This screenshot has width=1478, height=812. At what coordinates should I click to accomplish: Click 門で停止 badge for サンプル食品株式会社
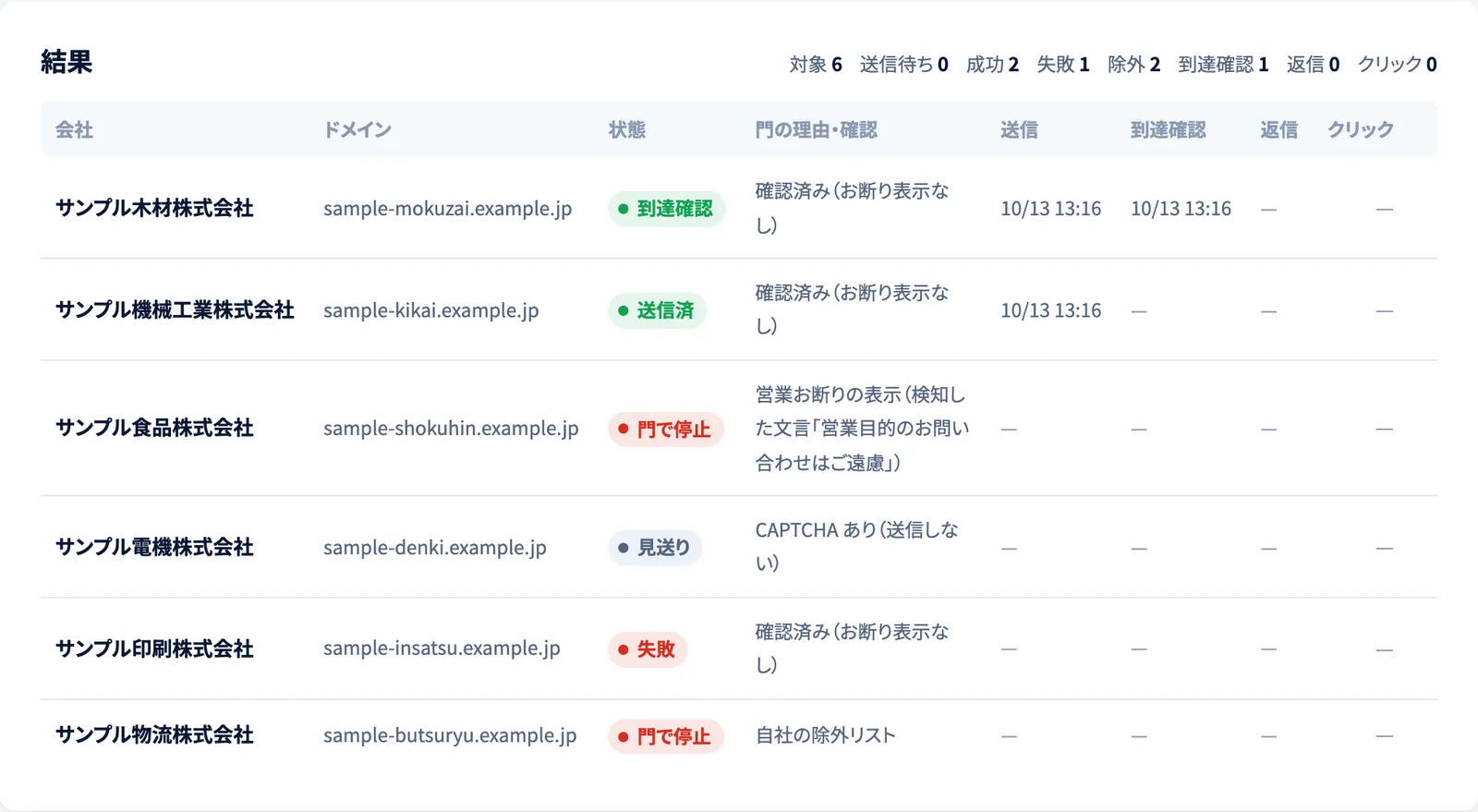point(665,429)
